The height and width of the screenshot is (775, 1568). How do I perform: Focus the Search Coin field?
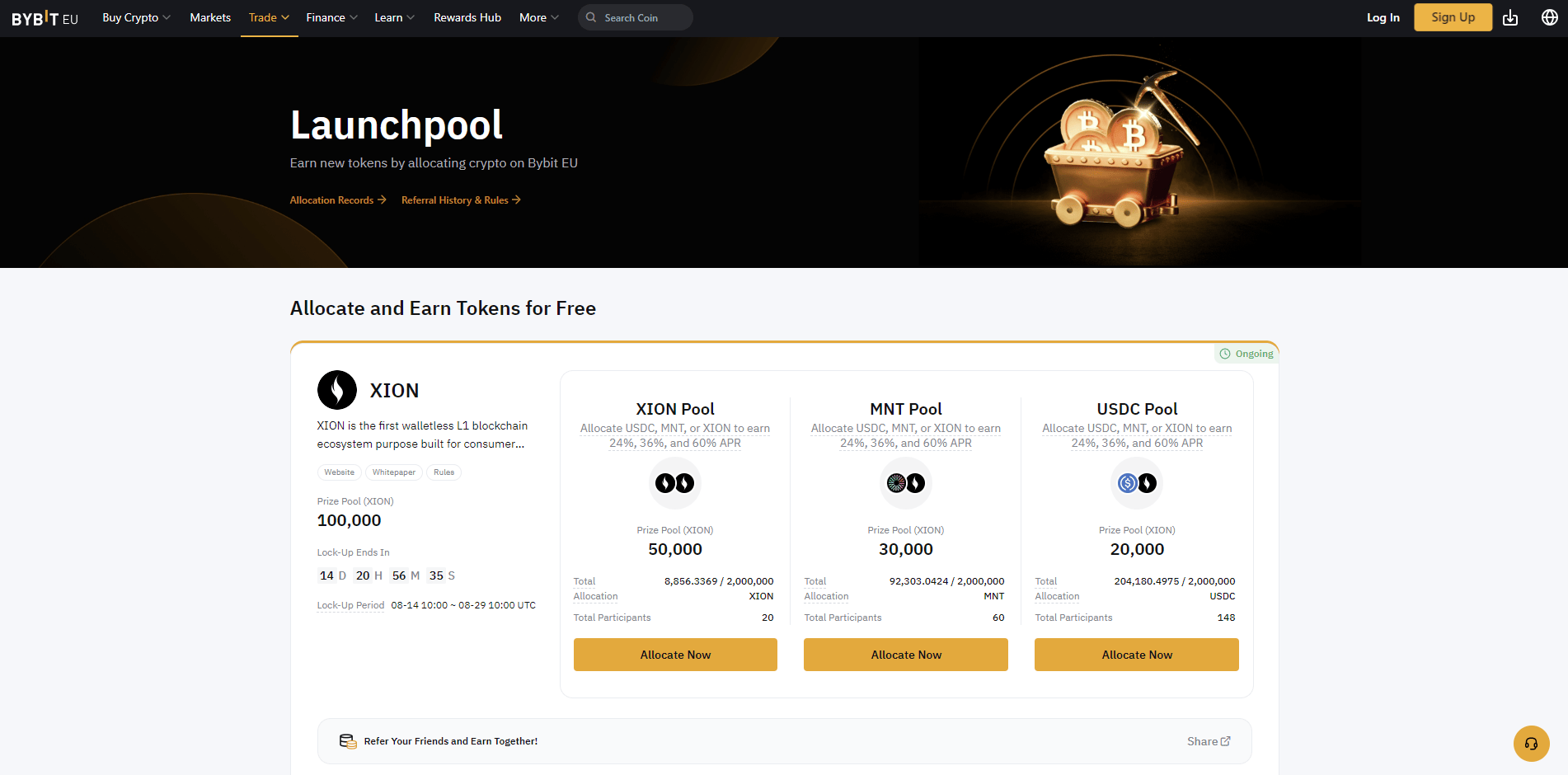tap(636, 17)
